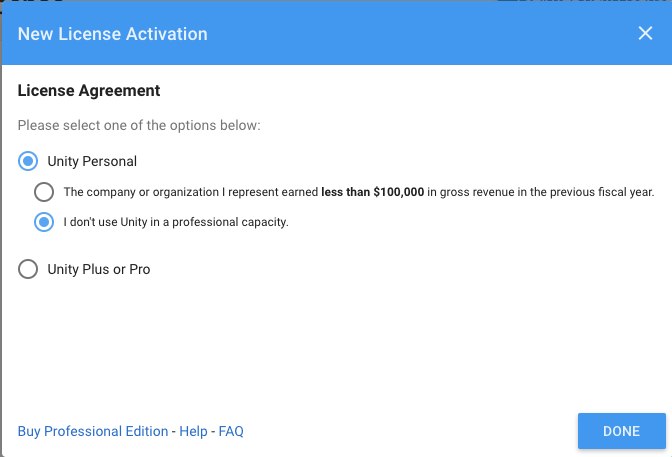
Task: Click 'Please select one of the options below' text
Action: click(x=139, y=125)
